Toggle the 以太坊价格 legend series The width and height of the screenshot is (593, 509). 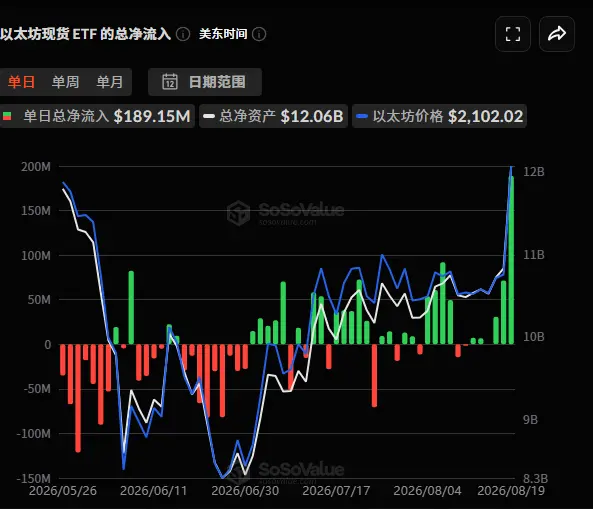click(439, 116)
